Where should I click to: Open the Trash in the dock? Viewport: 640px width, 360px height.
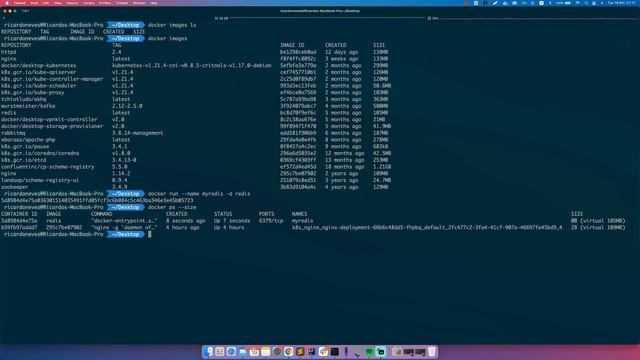pyautogui.click(x=431, y=351)
